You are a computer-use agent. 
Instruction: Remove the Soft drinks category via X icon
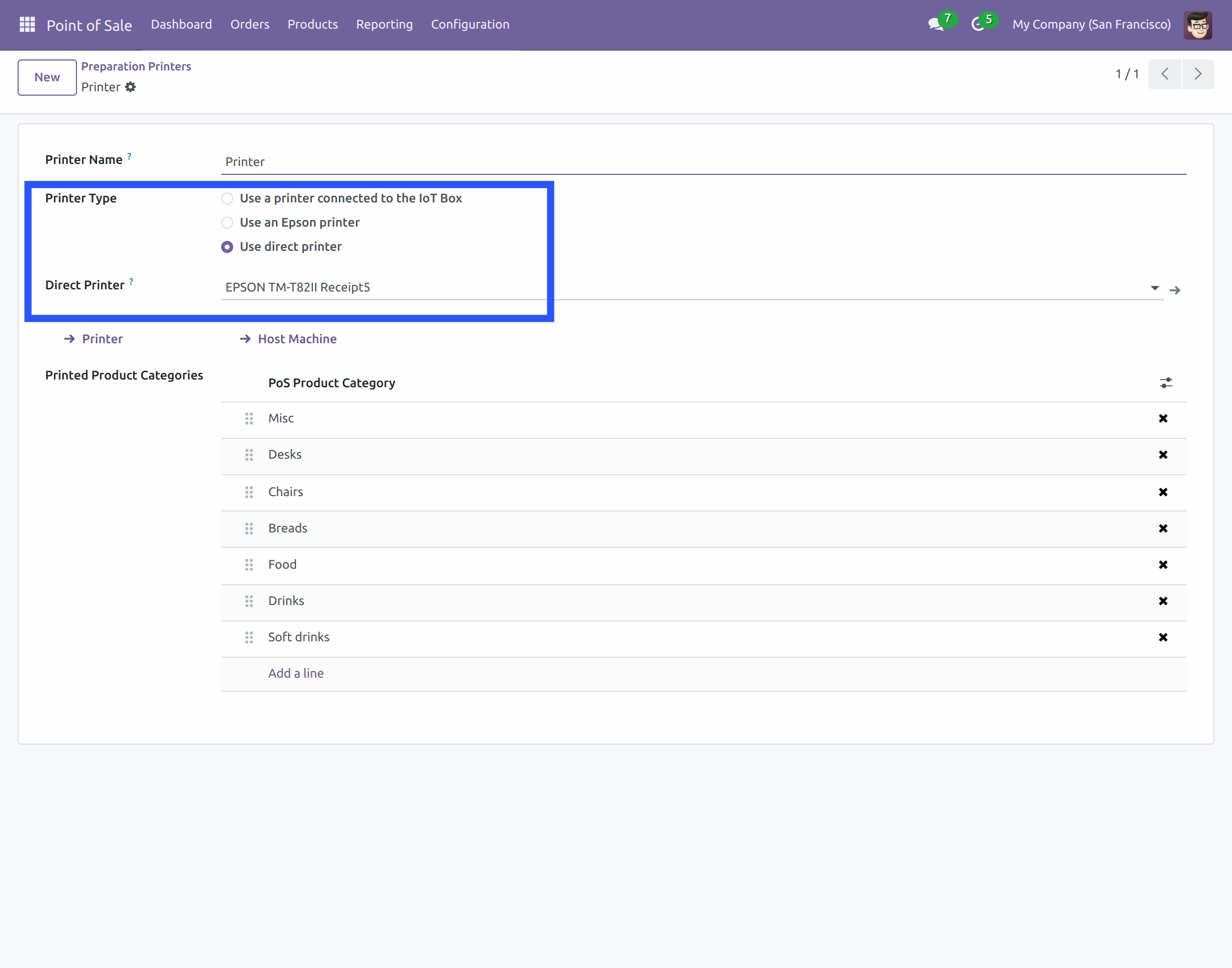click(x=1163, y=637)
